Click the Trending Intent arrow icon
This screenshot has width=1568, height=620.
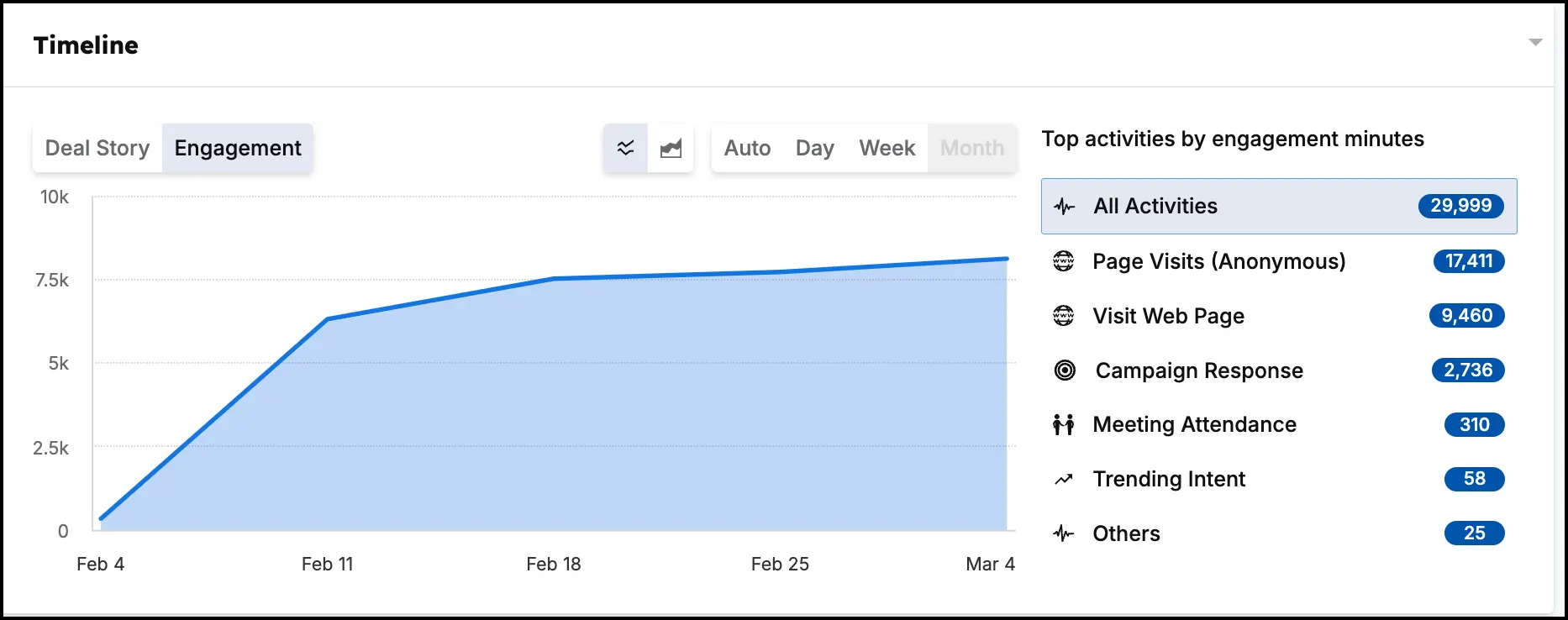pyautogui.click(x=1064, y=480)
